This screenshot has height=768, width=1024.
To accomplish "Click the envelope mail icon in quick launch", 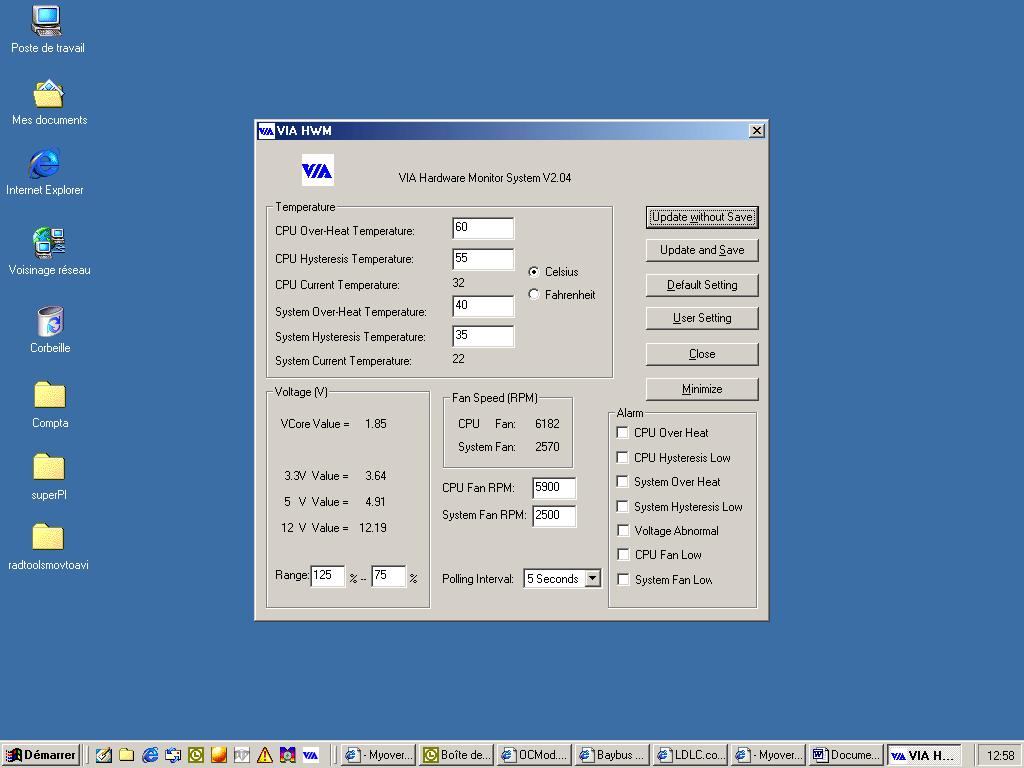I will tap(173, 755).
